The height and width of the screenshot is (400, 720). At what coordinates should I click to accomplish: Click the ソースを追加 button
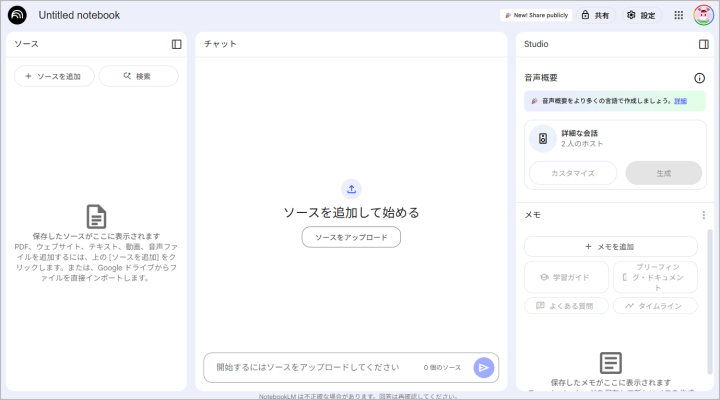tap(54, 76)
